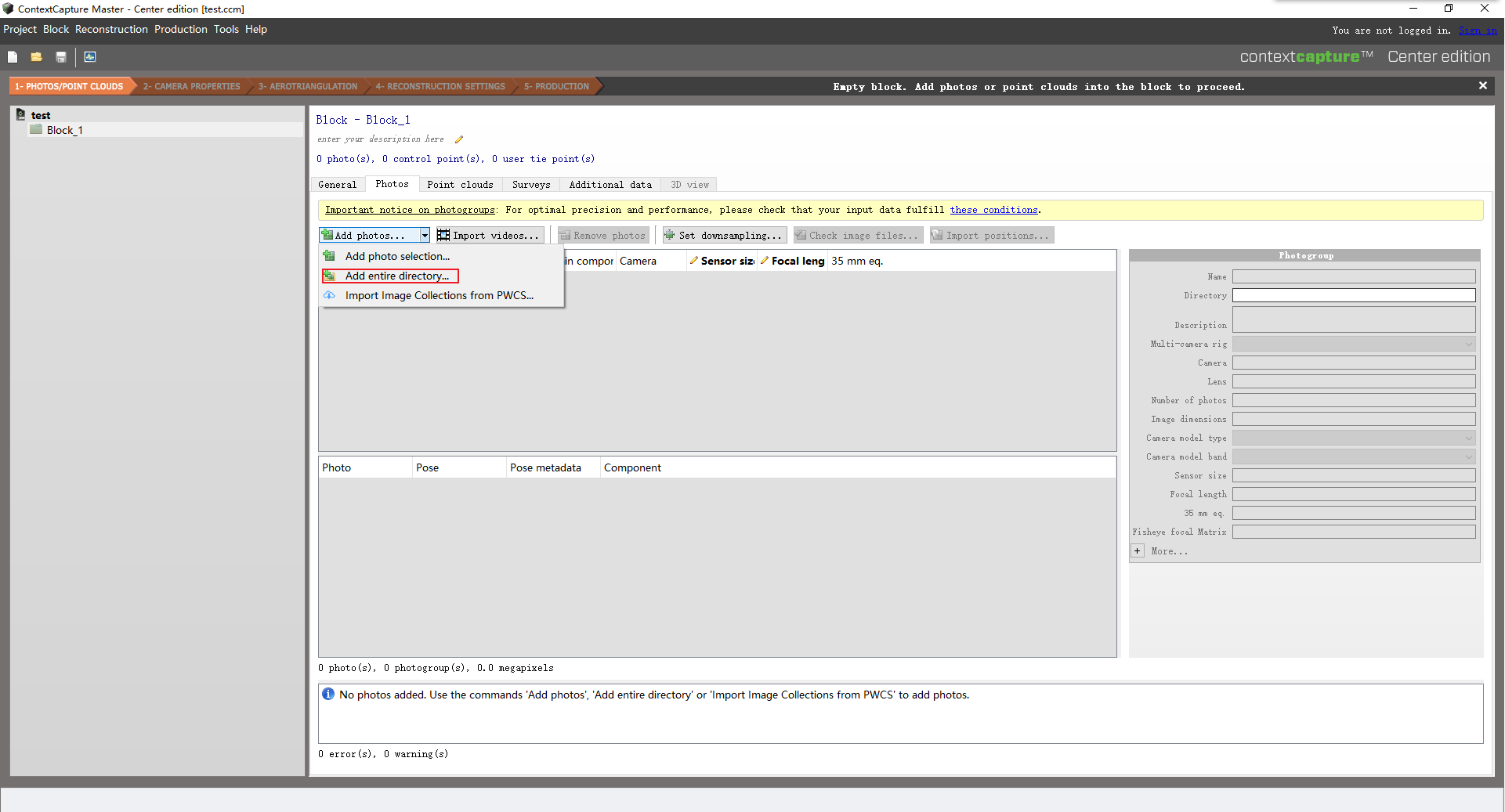The height and width of the screenshot is (812, 1505).
Task: Click the Sign in link
Action: pyautogui.click(x=1477, y=31)
